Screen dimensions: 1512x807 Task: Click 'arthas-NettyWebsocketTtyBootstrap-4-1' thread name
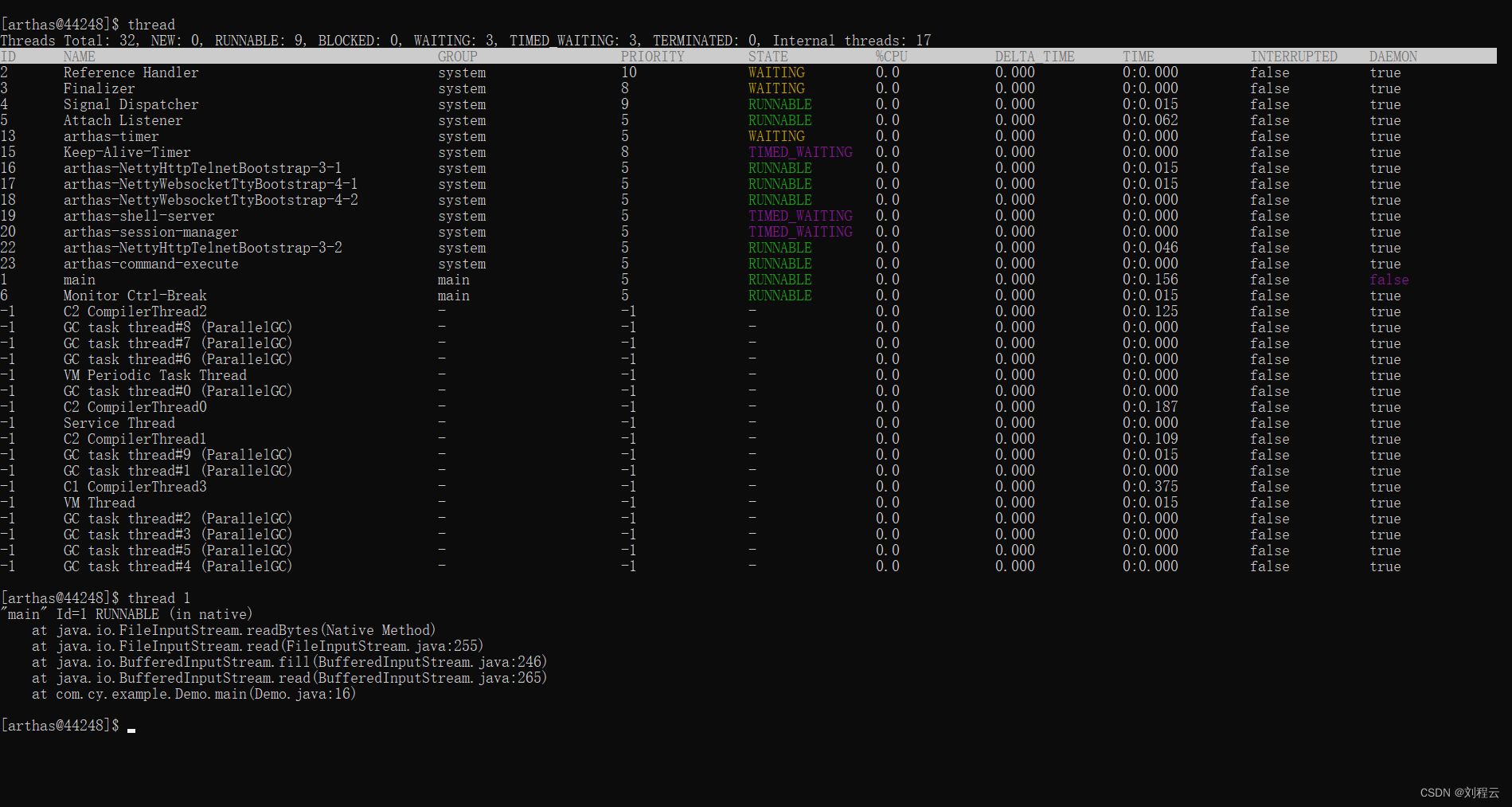click(x=211, y=184)
